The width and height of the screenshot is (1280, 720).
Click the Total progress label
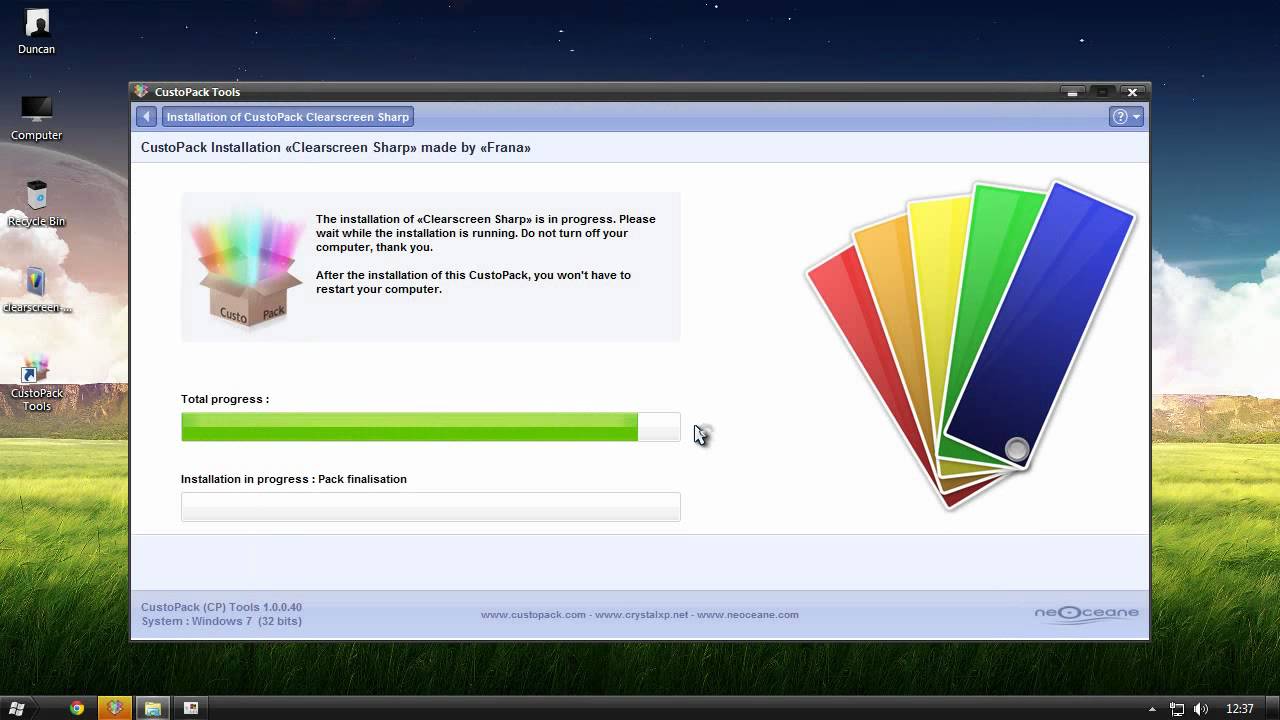click(225, 399)
